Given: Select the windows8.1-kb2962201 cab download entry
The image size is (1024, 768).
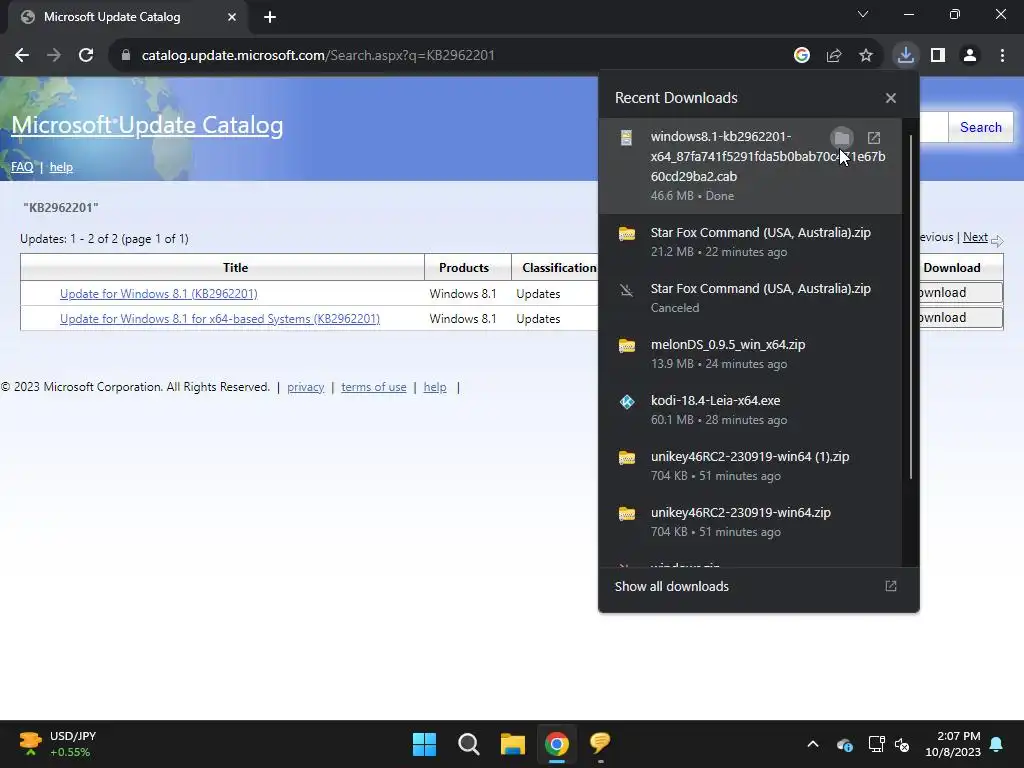Looking at the screenshot, I should point(750,166).
